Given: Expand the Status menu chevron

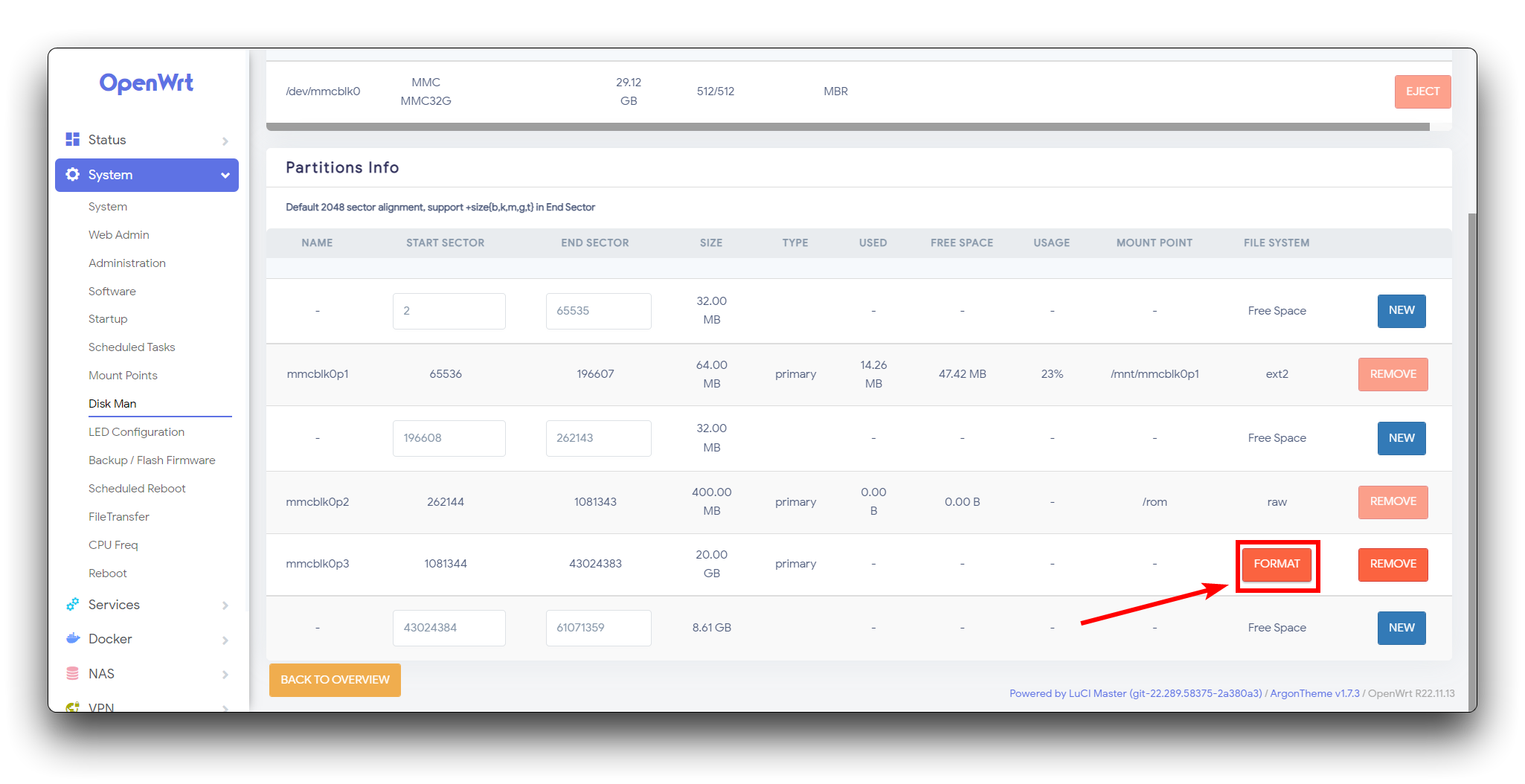Looking at the screenshot, I should pos(225,141).
